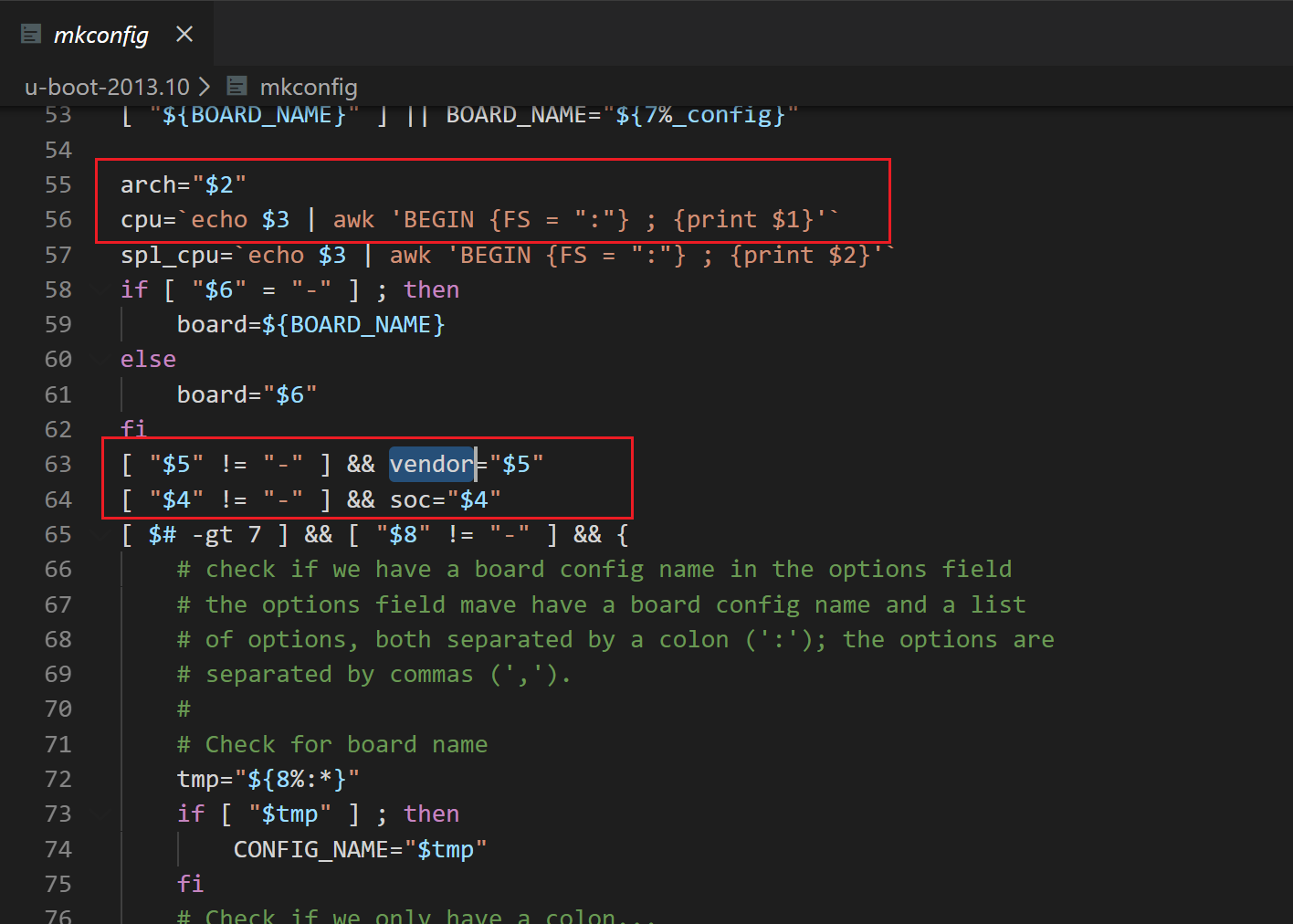Click board=${BOARD_NAME} on line 59
1293x924 pixels.
point(310,325)
